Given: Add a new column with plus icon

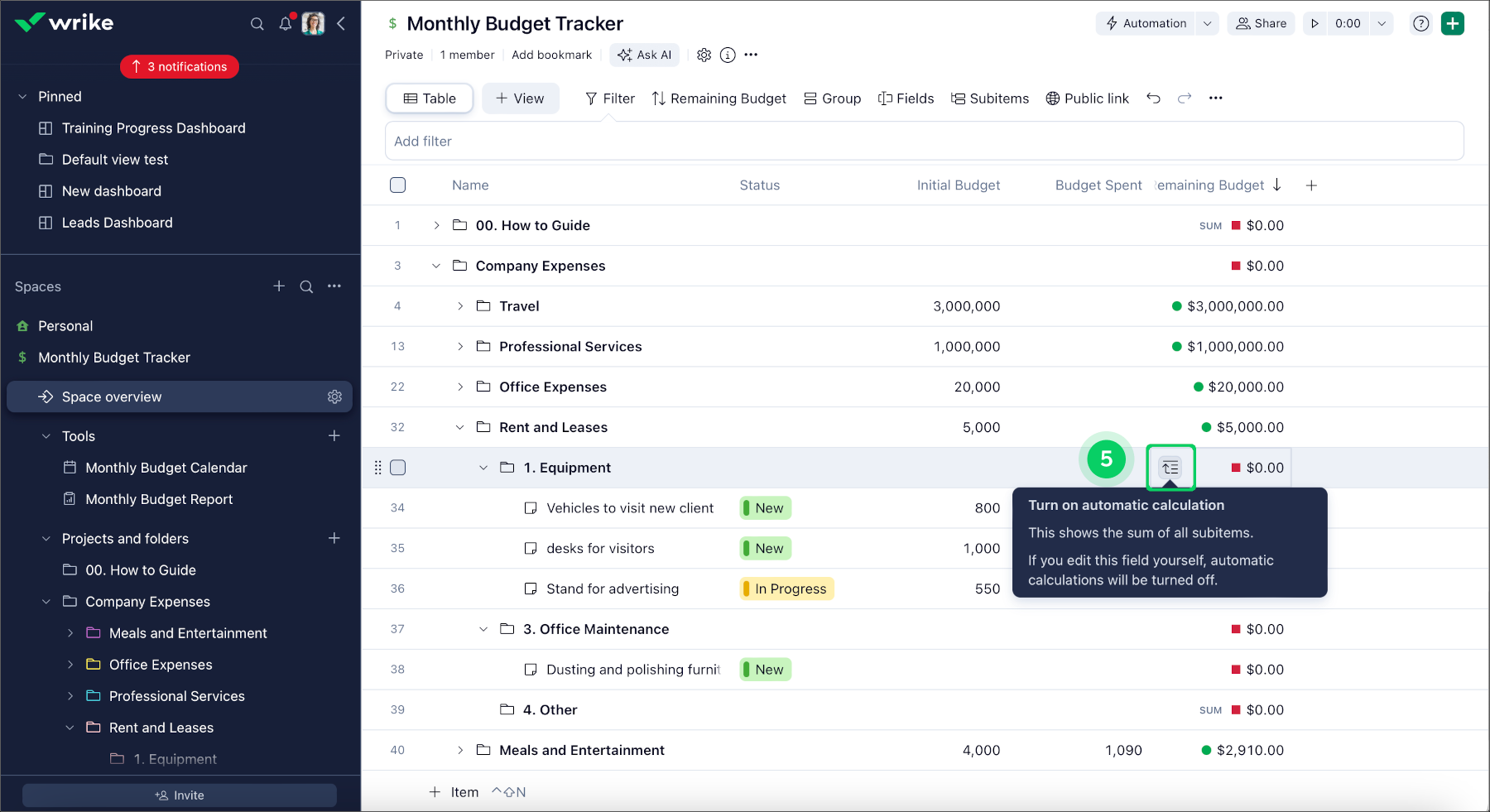Looking at the screenshot, I should [x=1311, y=185].
